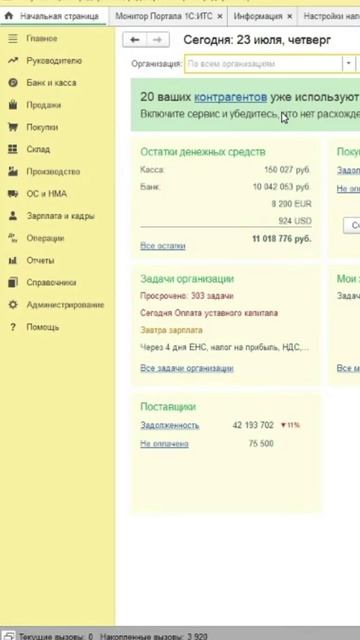Open the Помощь question mark icon

(13, 327)
